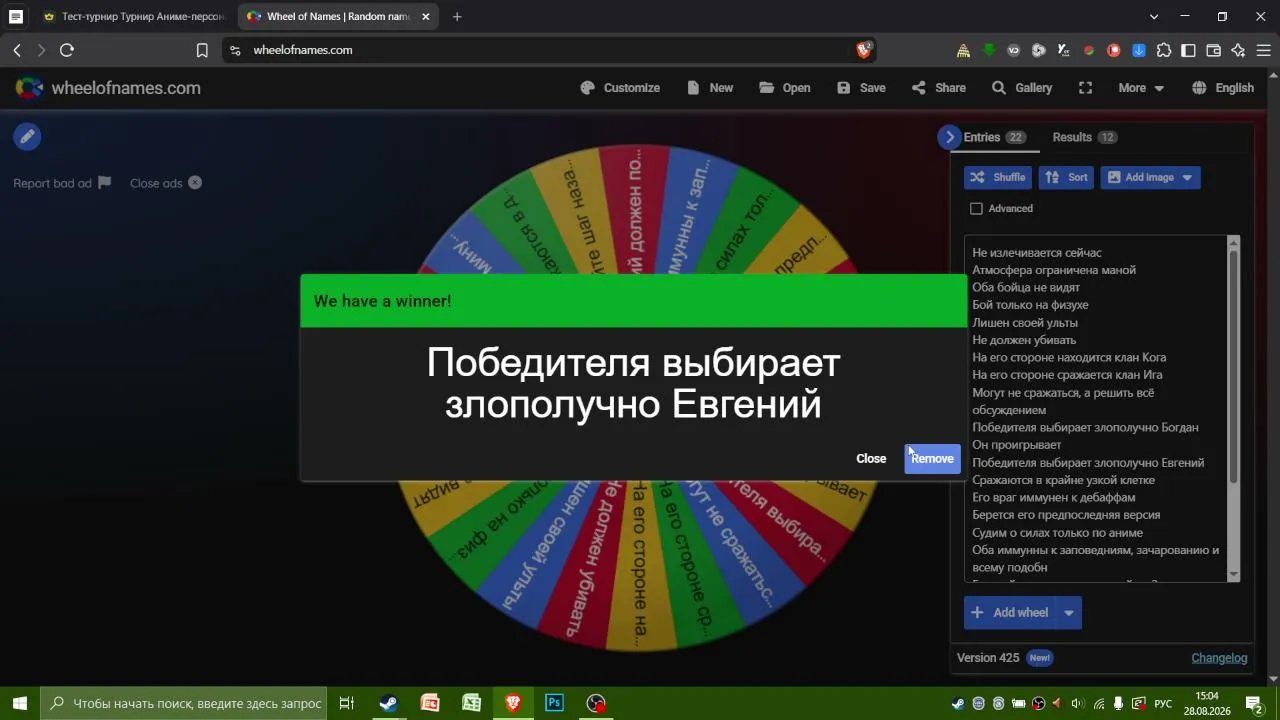Switch to the Entries tab
Screen dimensions: 1280x720
tap(994, 137)
